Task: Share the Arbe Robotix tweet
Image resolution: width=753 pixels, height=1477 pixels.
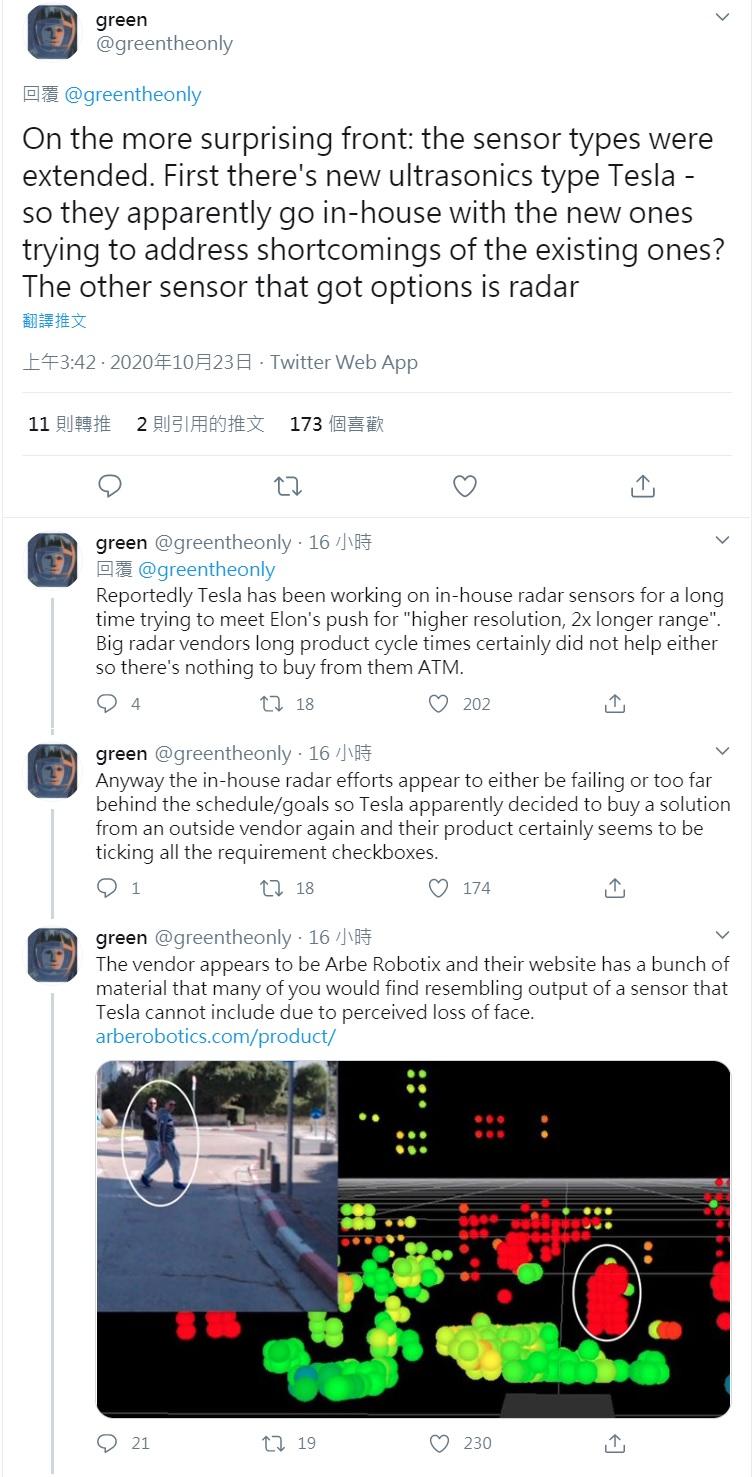Action: [615, 1443]
